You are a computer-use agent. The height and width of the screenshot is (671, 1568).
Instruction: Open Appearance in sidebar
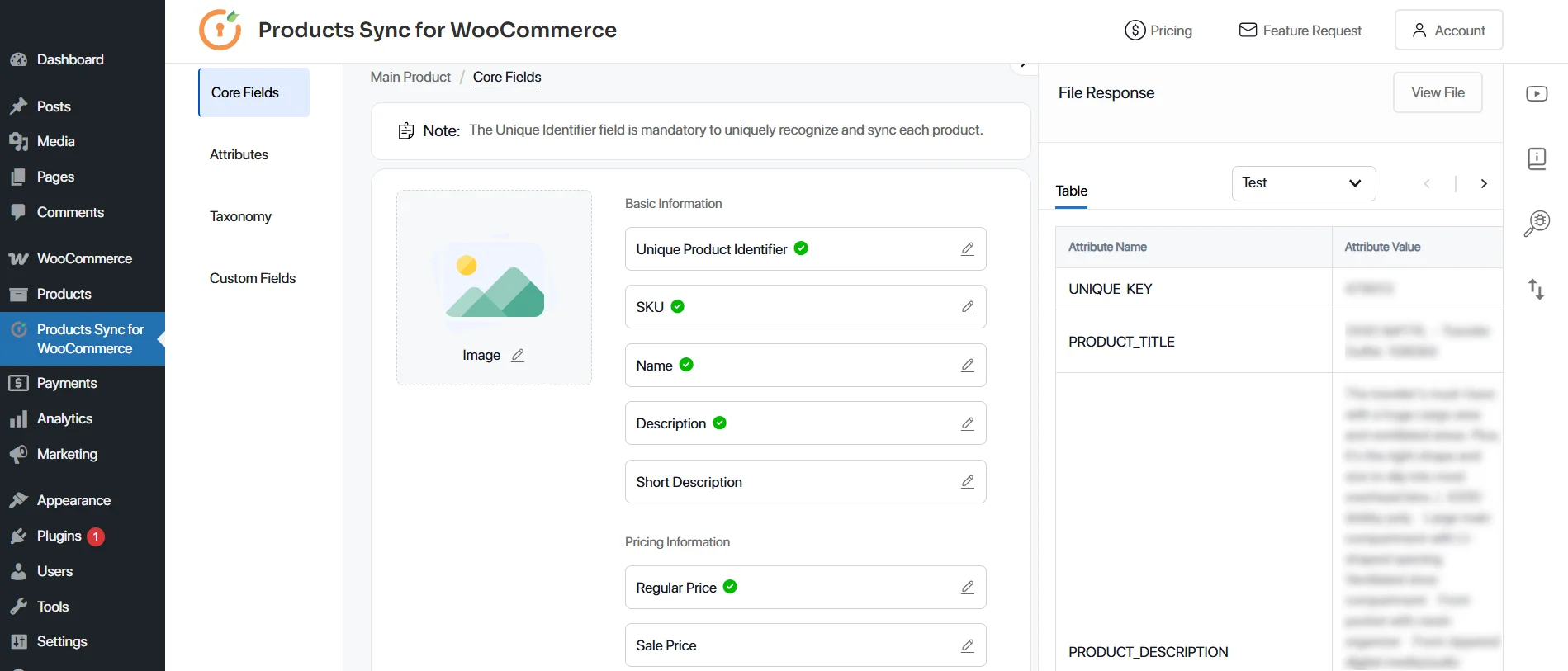[83, 500]
